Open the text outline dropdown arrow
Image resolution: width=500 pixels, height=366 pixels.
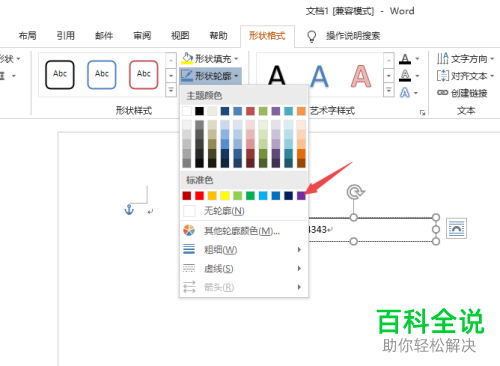point(417,76)
